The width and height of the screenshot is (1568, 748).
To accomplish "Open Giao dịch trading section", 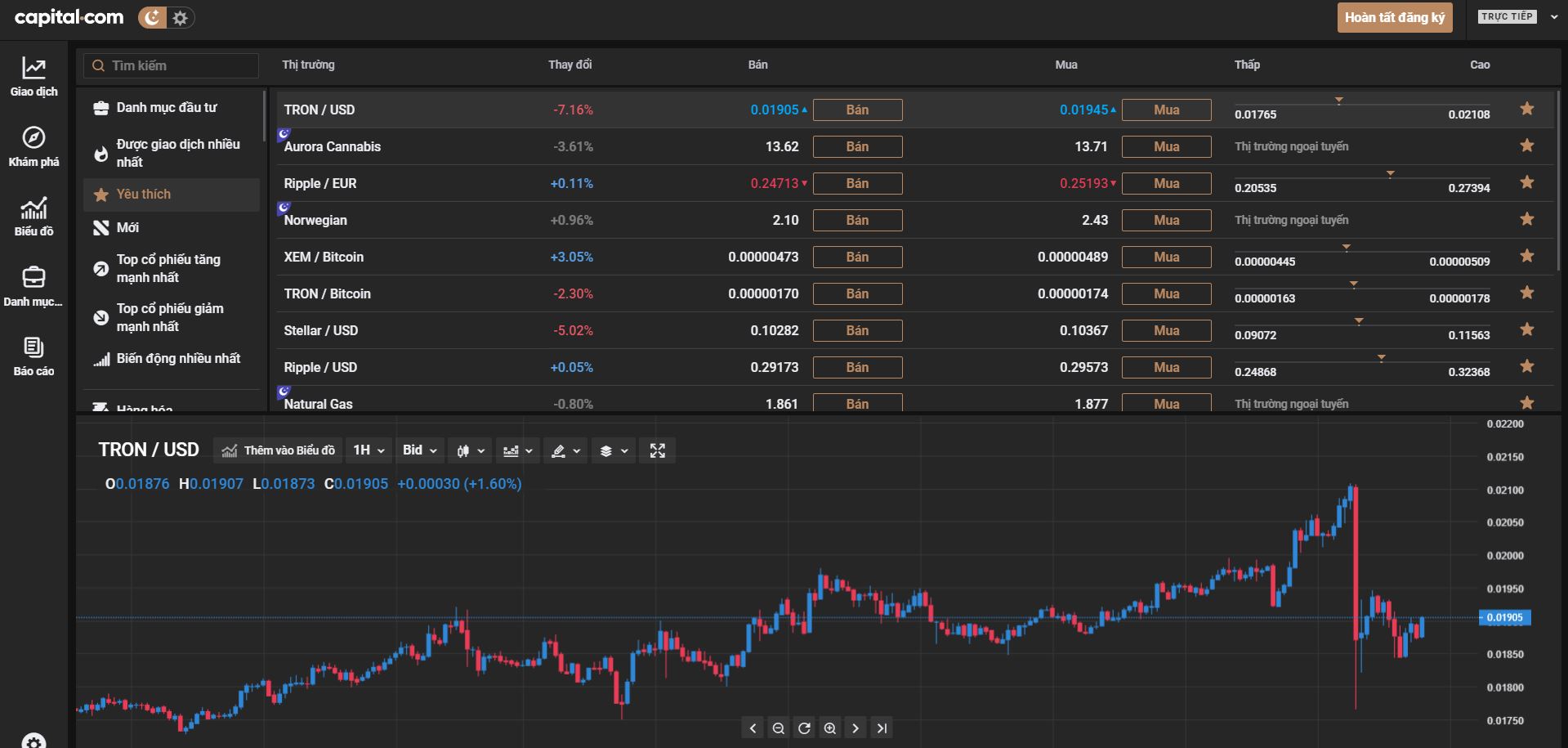I will point(34,77).
